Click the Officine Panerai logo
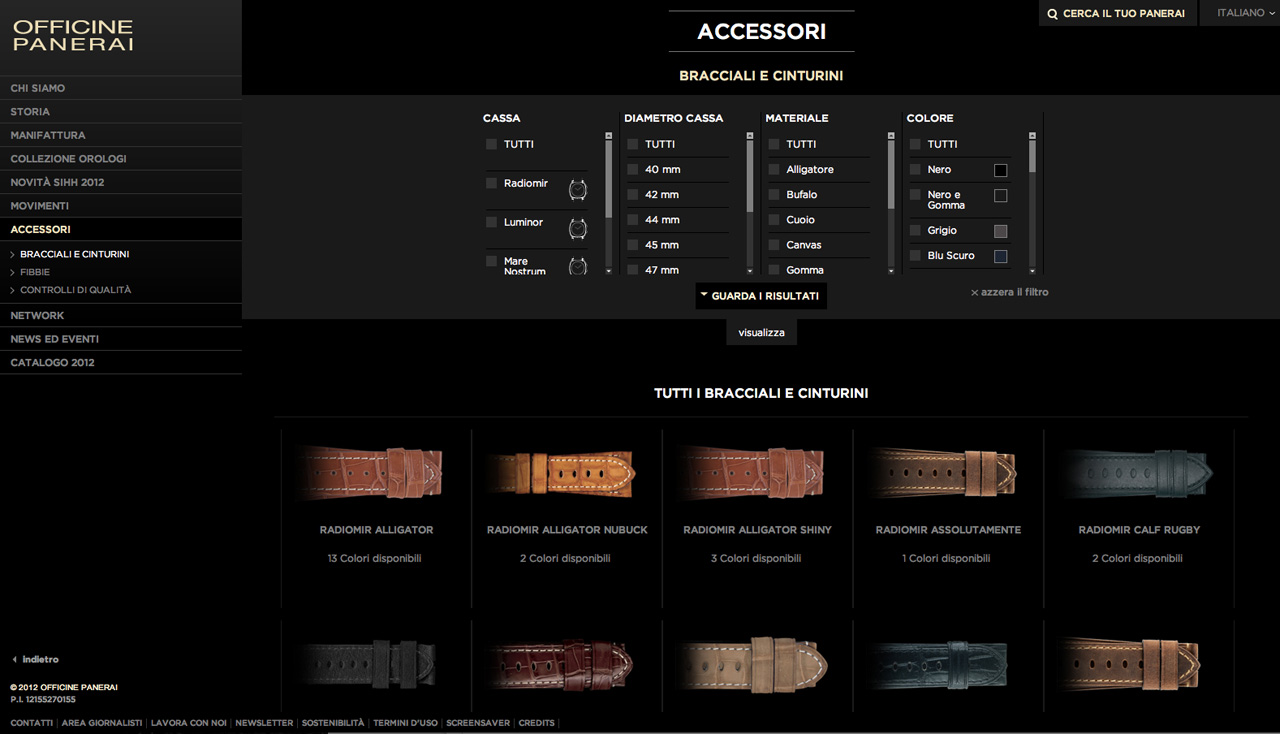 73,36
